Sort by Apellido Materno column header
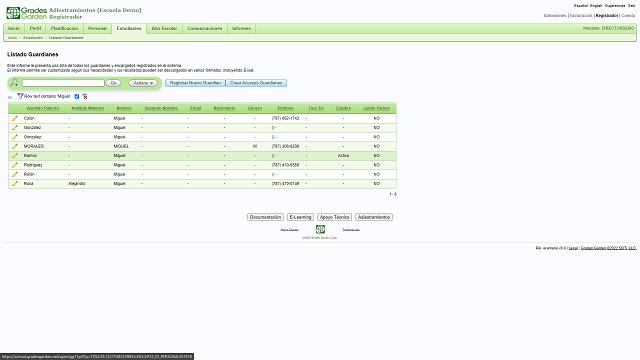 click(x=88, y=108)
